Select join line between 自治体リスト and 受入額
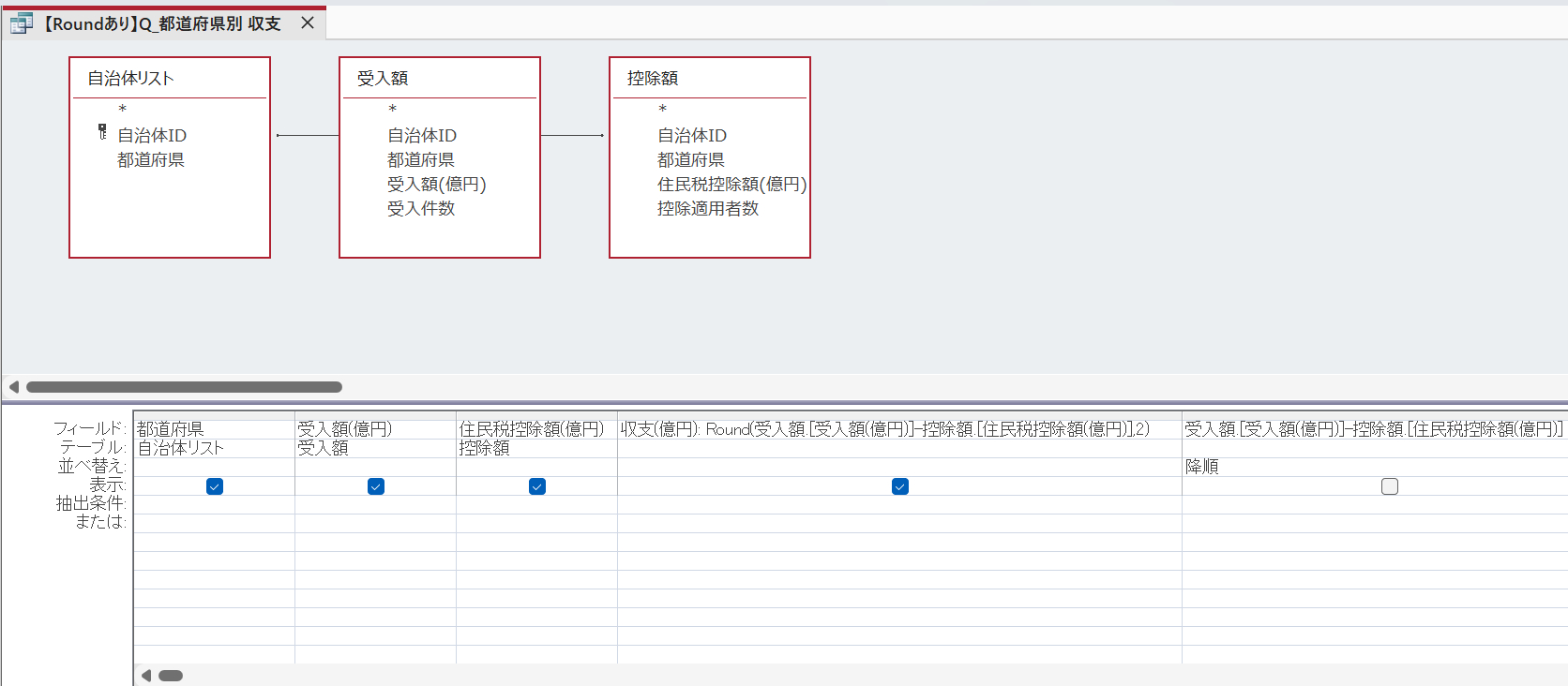The width and height of the screenshot is (1568, 686). point(308,136)
